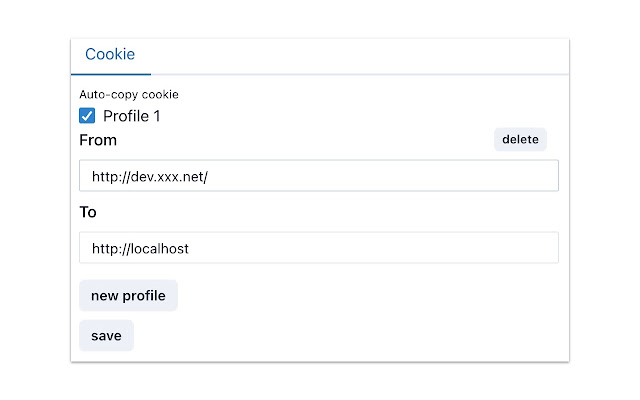
Task: Switch to the Cookie tab
Action: pos(110,55)
